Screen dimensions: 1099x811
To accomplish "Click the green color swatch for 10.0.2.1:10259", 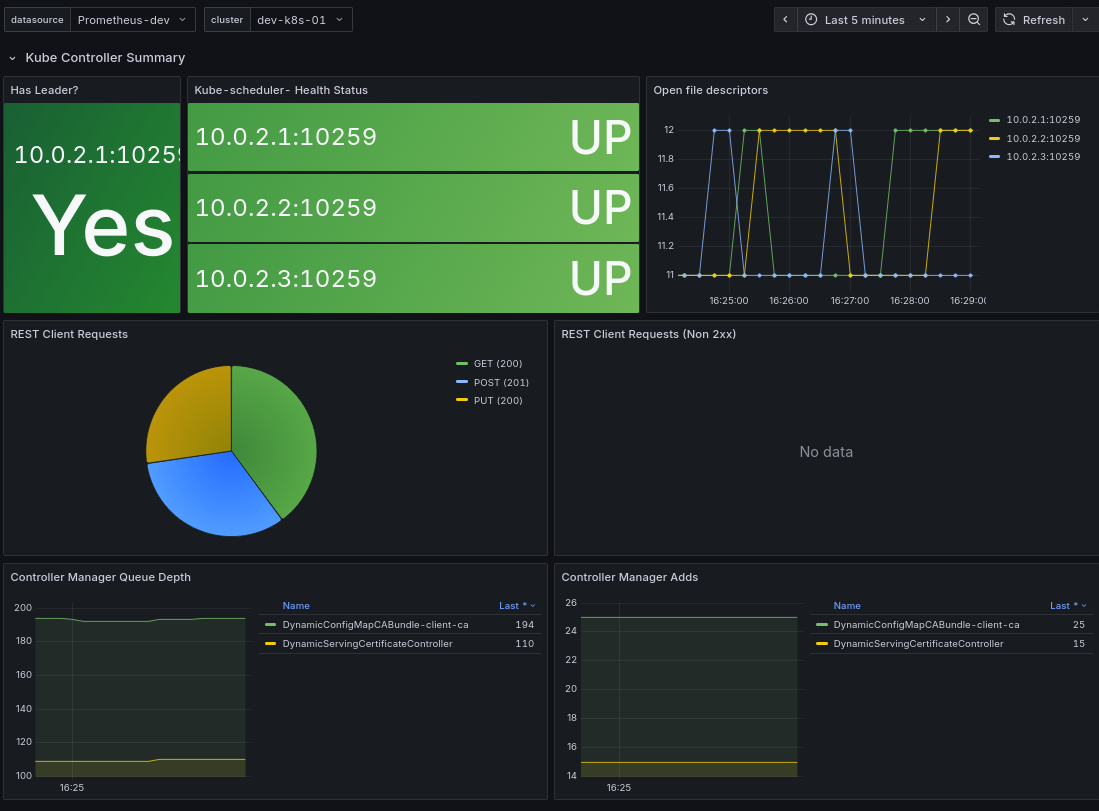I will click(x=994, y=121).
